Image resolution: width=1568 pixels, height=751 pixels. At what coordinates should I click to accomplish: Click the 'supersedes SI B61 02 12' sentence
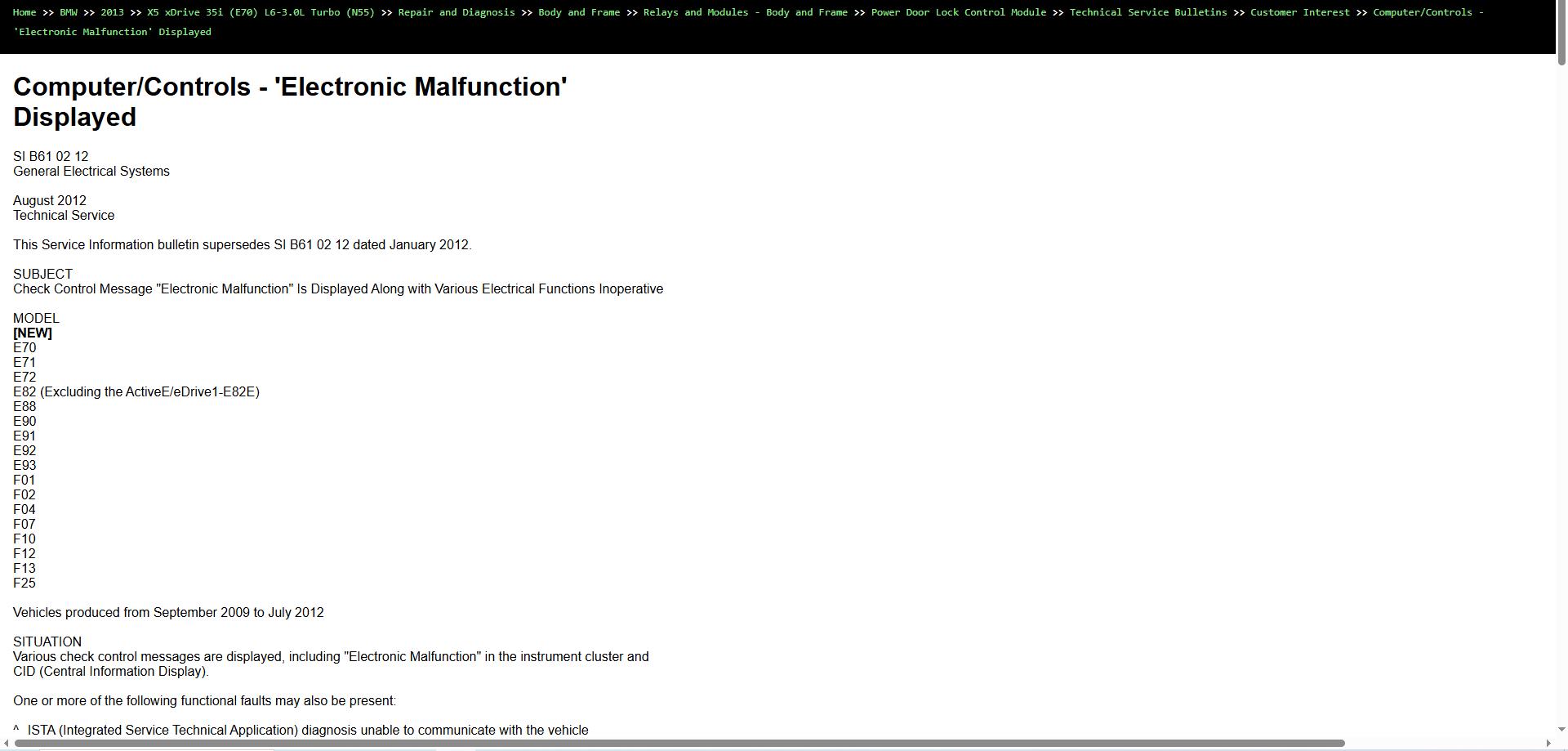click(243, 244)
